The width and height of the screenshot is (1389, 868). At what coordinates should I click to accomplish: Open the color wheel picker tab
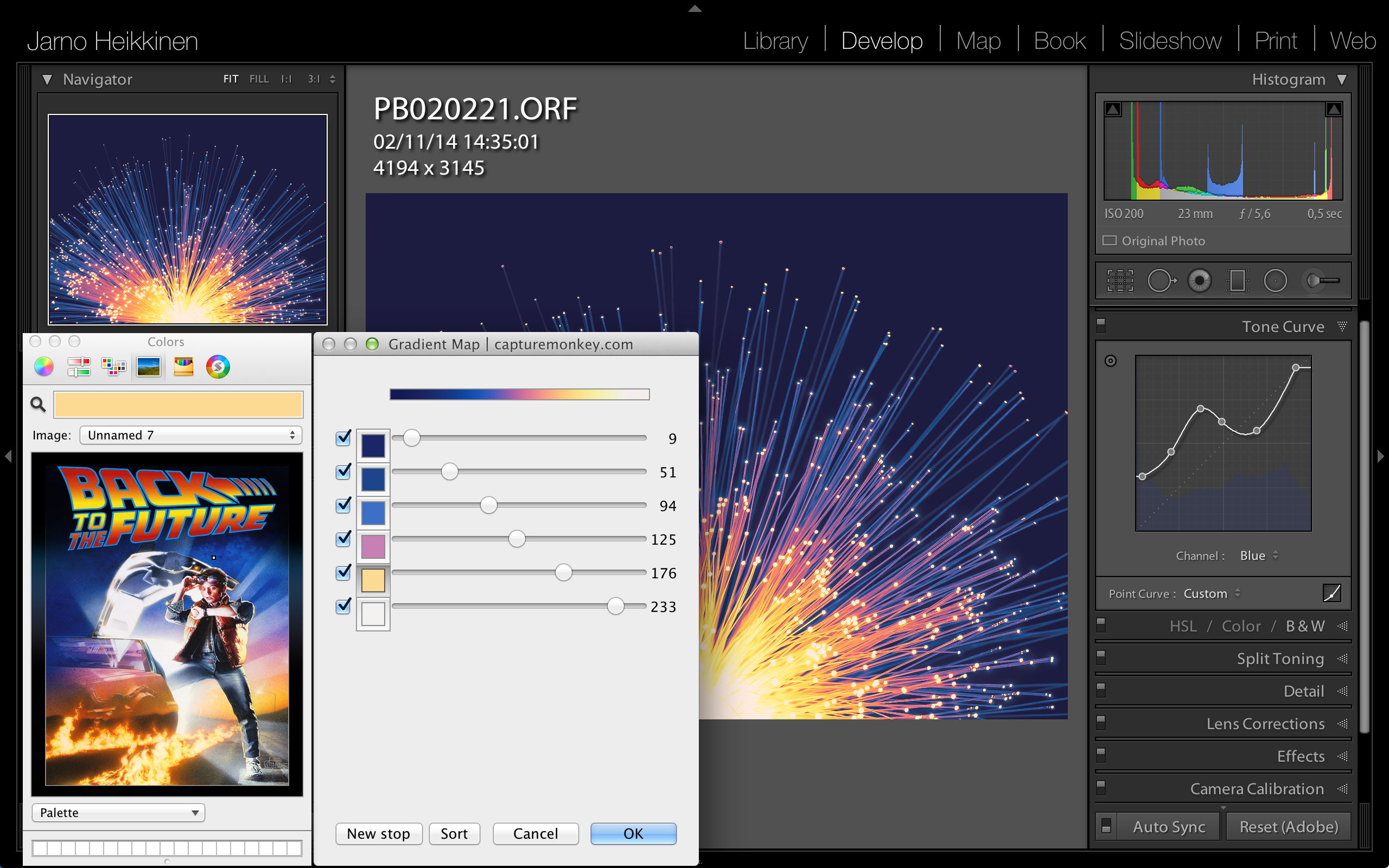44,367
